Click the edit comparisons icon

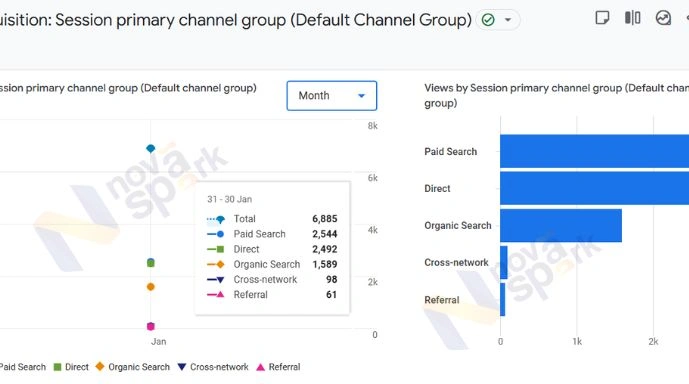click(632, 18)
